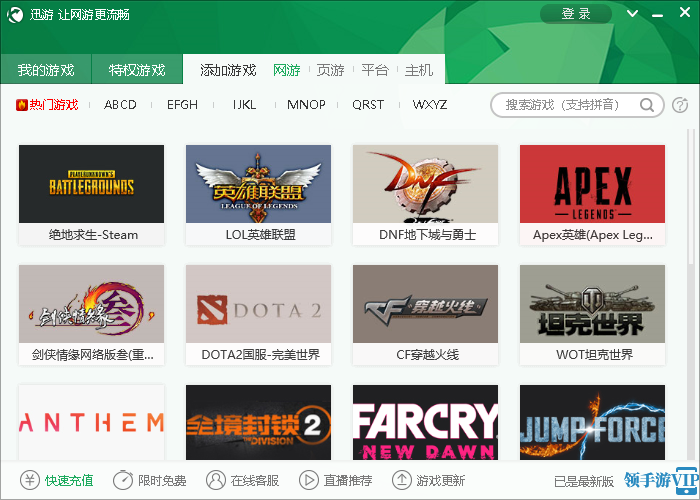Select the Jump Force thumbnail
Image resolution: width=700 pixels, height=500 pixels.
pos(592,422)
